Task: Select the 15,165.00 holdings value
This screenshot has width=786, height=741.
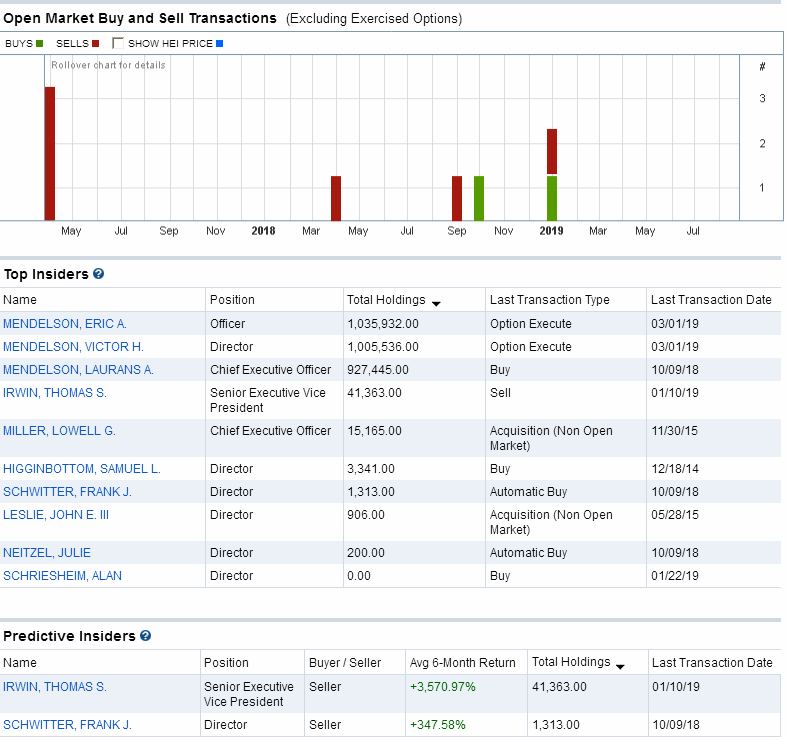Action: click(x=374, y=431)
